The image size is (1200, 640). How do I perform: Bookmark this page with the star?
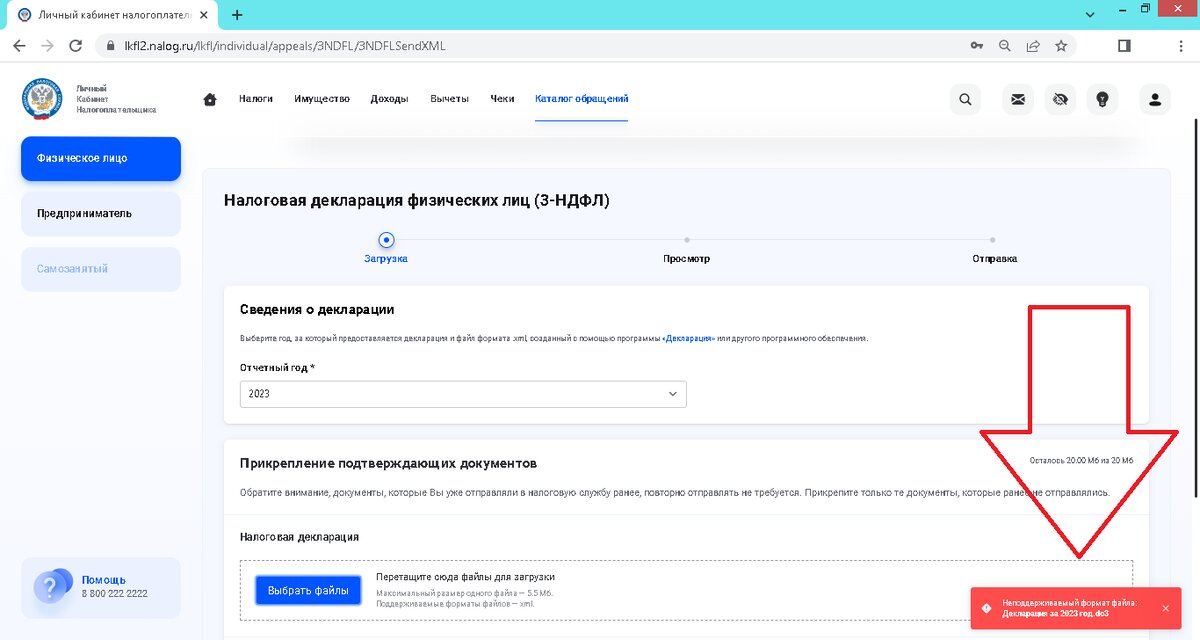tap(1061, 46)
